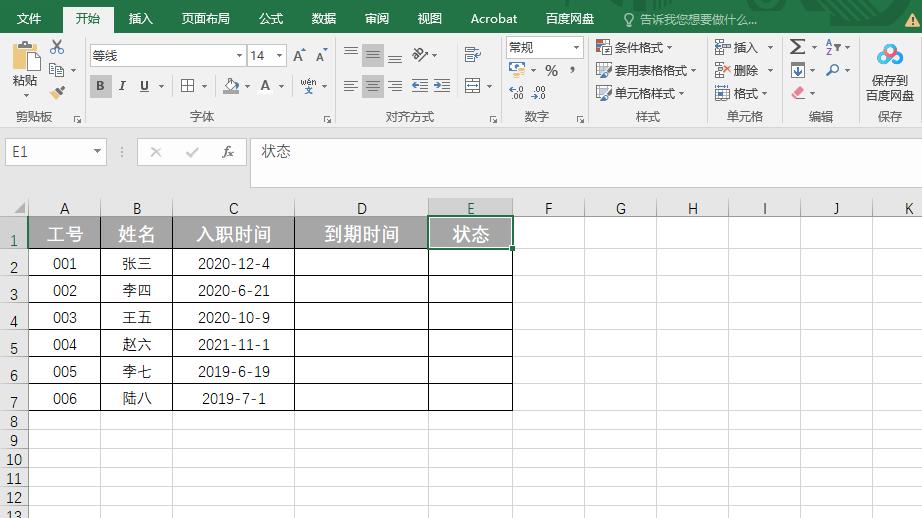Screen dimensions: 922x518
Task: Open the 文件 tab
Action: click(x=29, y=18)
